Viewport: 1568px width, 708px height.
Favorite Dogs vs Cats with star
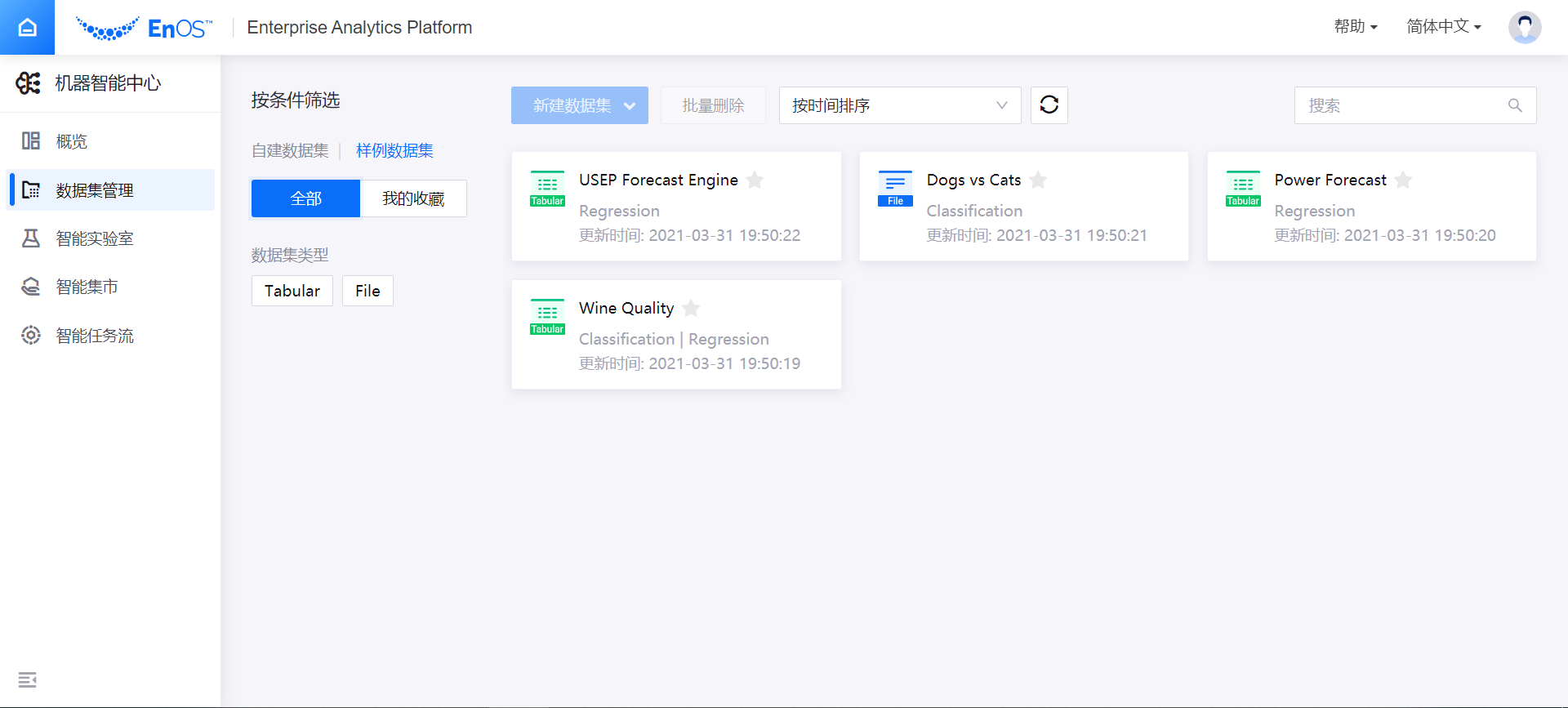1038,180
